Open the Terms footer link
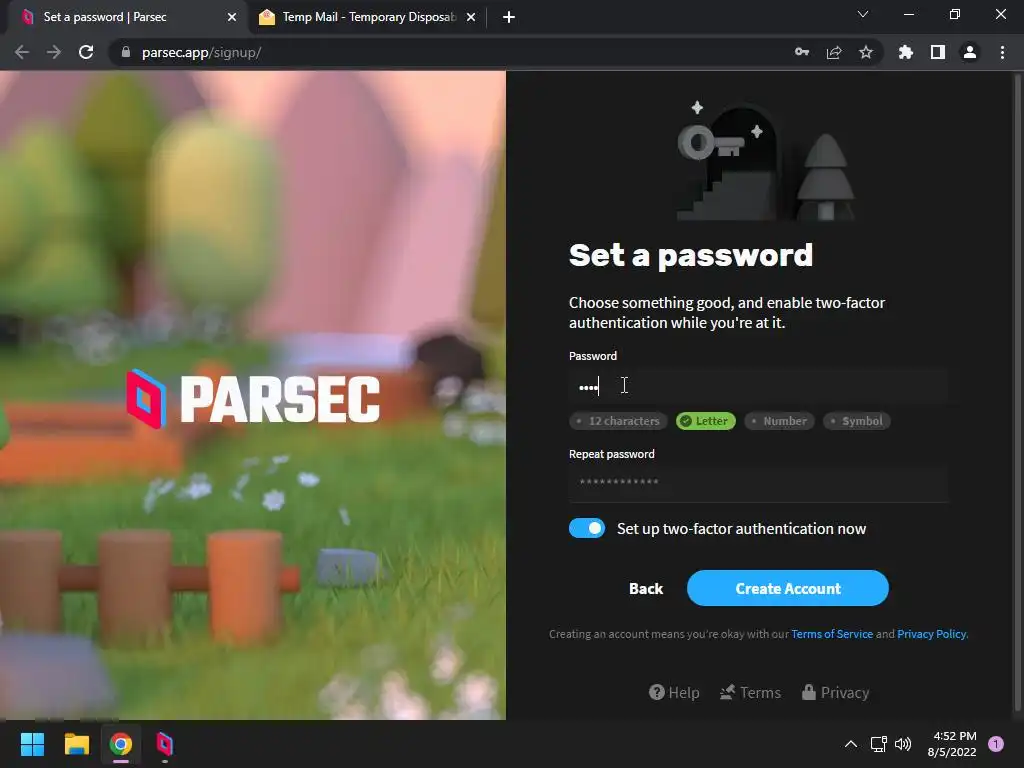Viewport: 1024px width, 768px height. 750,692
